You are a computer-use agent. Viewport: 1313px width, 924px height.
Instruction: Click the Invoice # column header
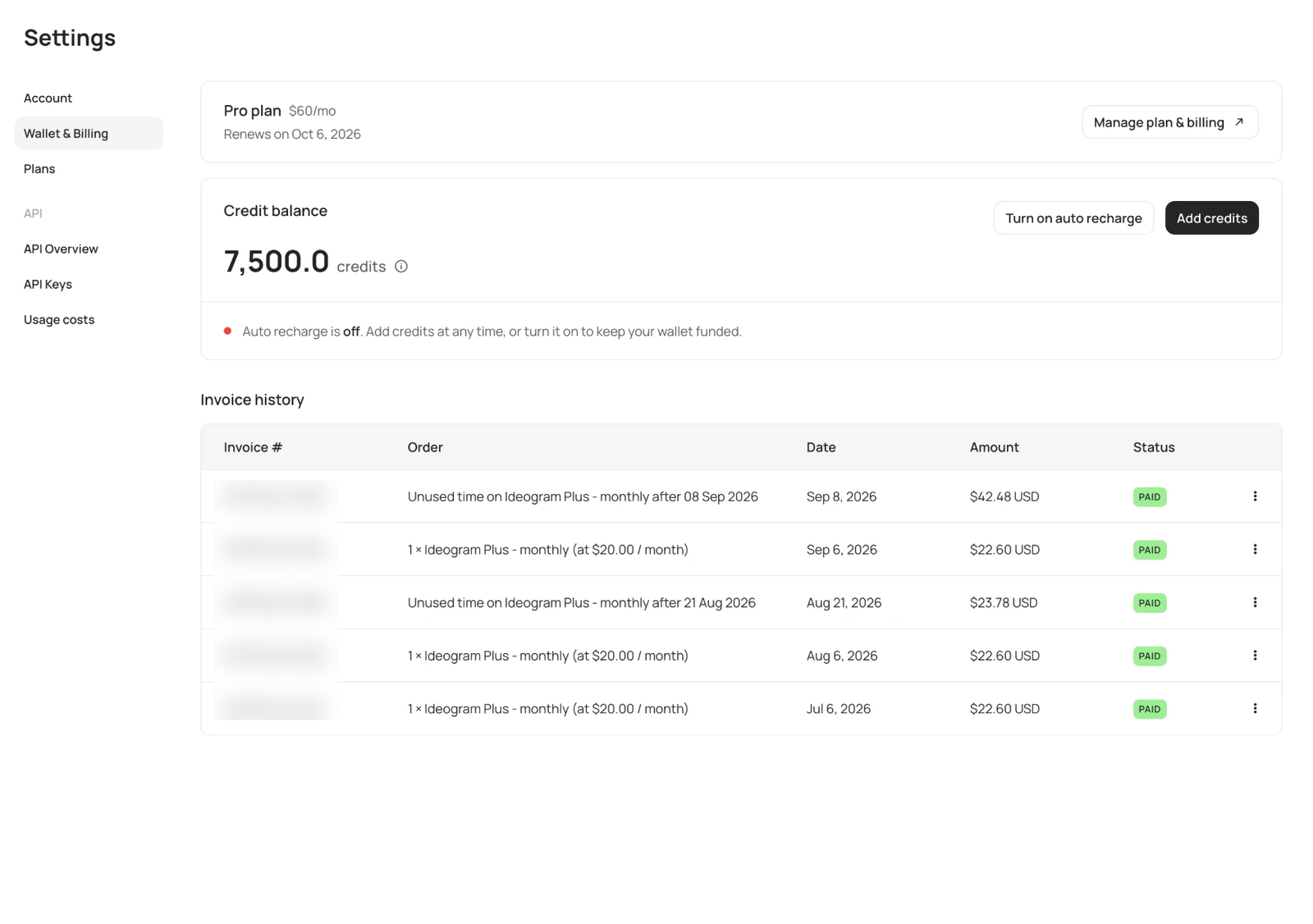pos(253,447)
